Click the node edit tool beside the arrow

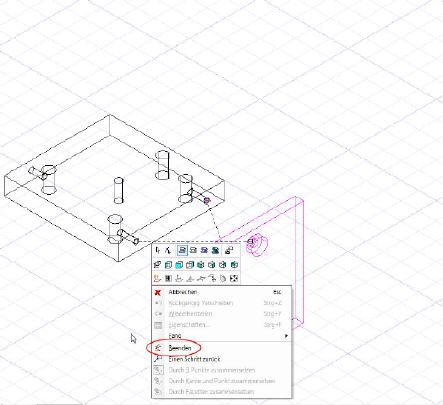point(168,250)
